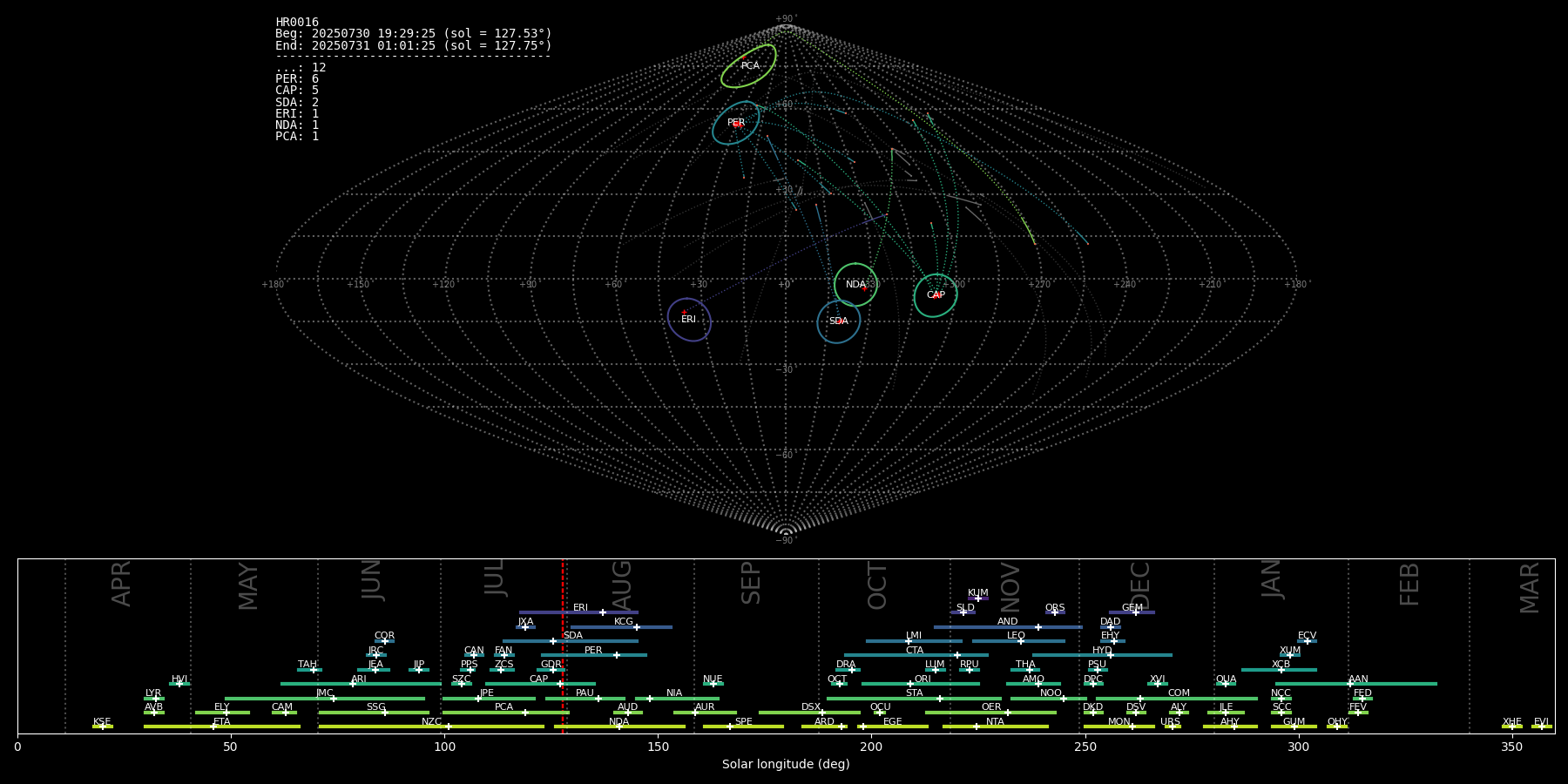
Task: Select the NTA shower bar on the timeline
Action: (x=995, y=727)
